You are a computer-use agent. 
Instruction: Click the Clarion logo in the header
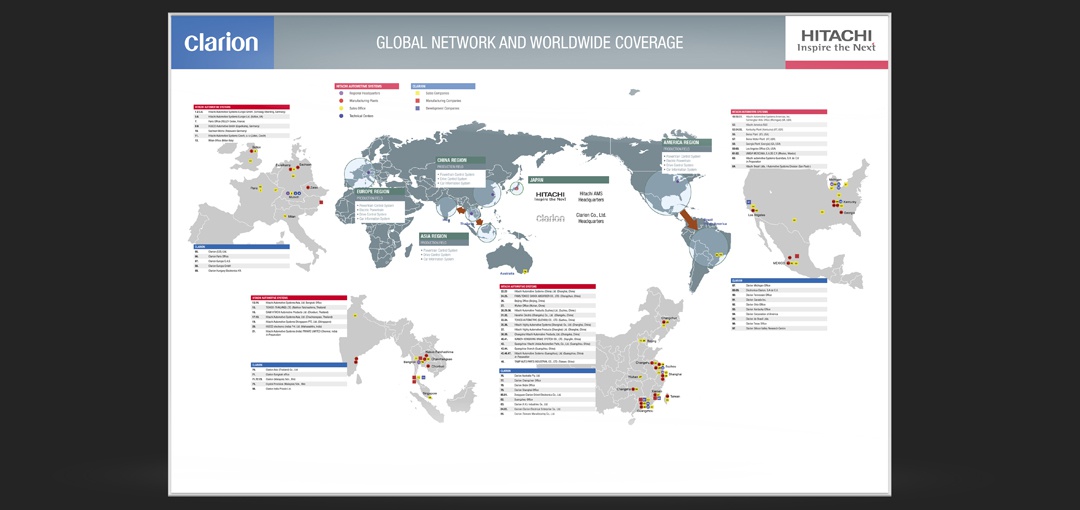coord(221,42)
